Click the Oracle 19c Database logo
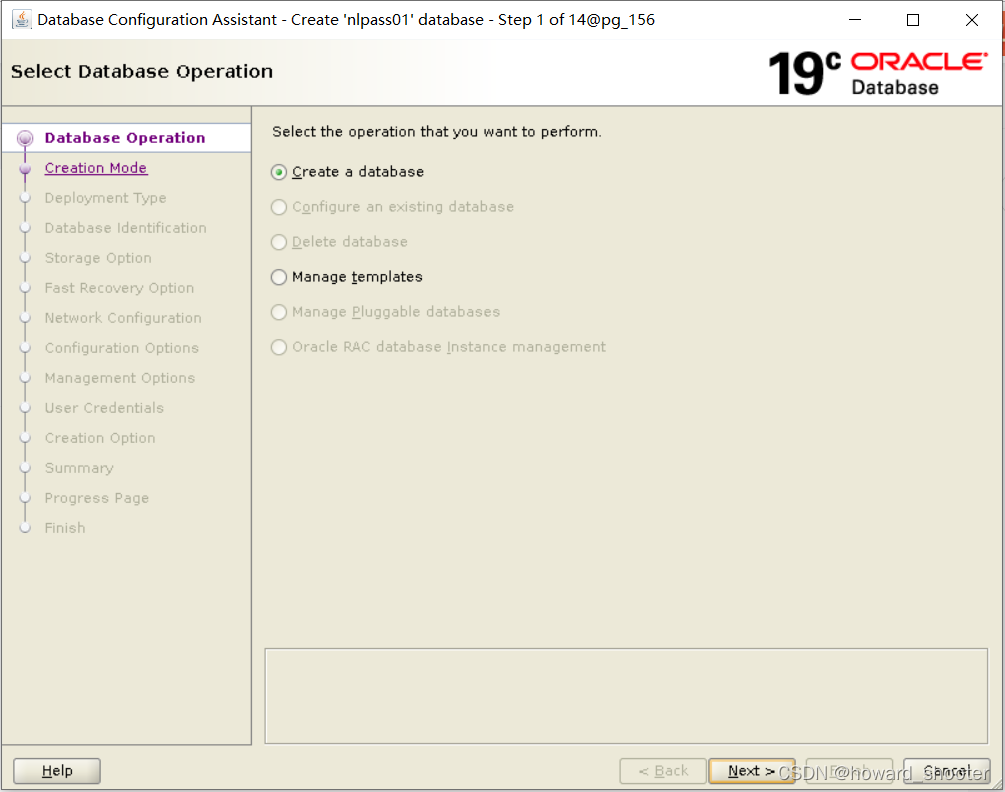 [877, 73]
